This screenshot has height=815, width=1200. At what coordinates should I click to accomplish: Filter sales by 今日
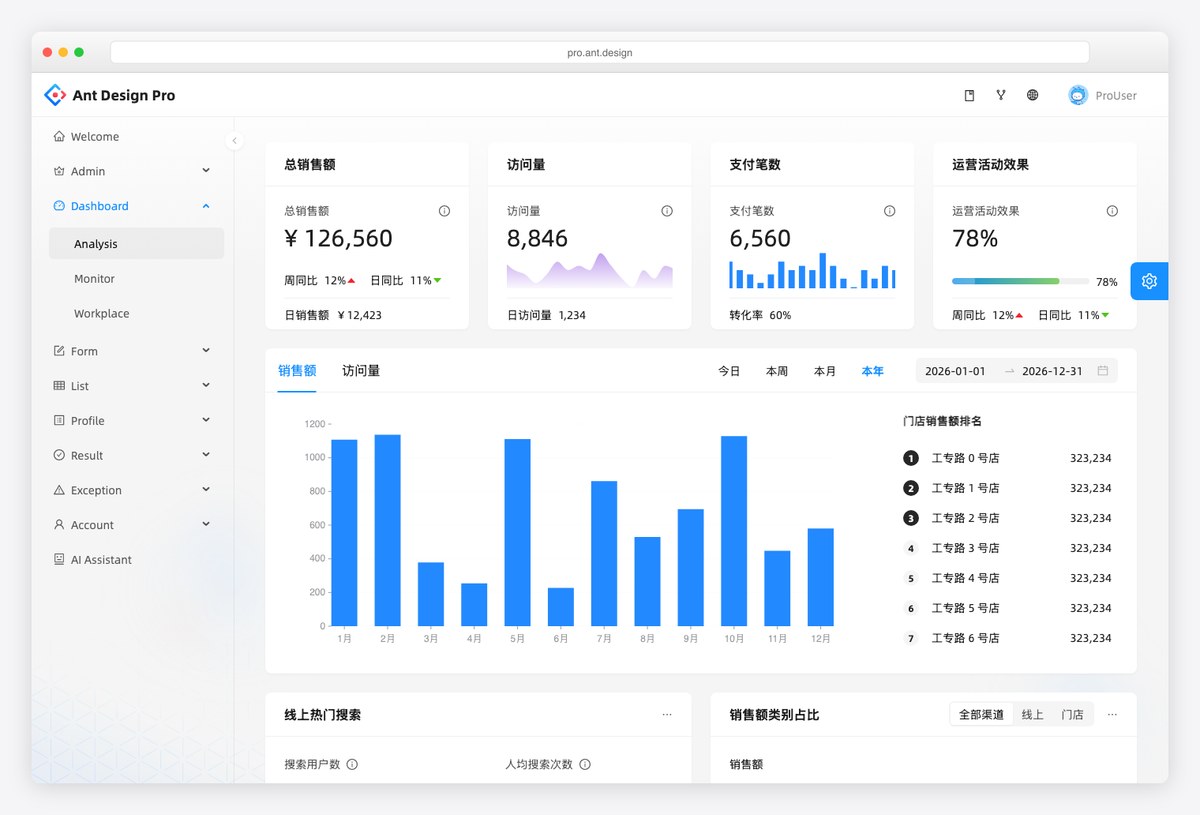(729, 371)
